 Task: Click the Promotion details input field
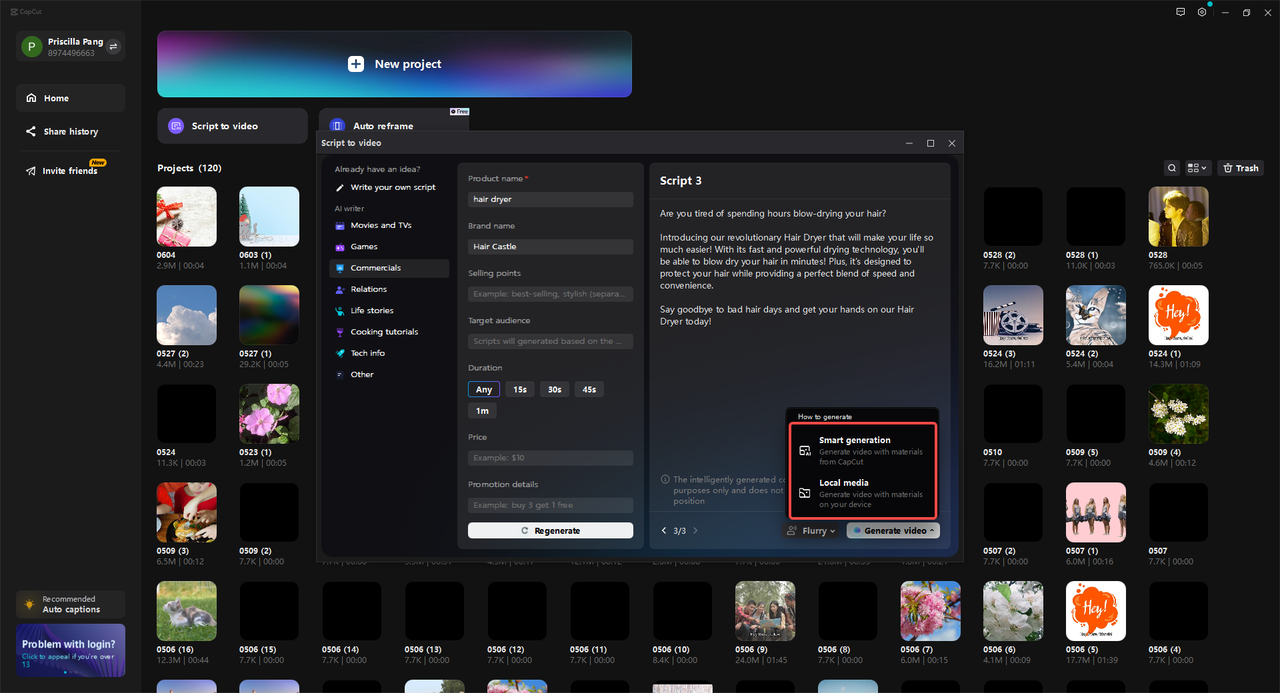(x=550, y=505)
